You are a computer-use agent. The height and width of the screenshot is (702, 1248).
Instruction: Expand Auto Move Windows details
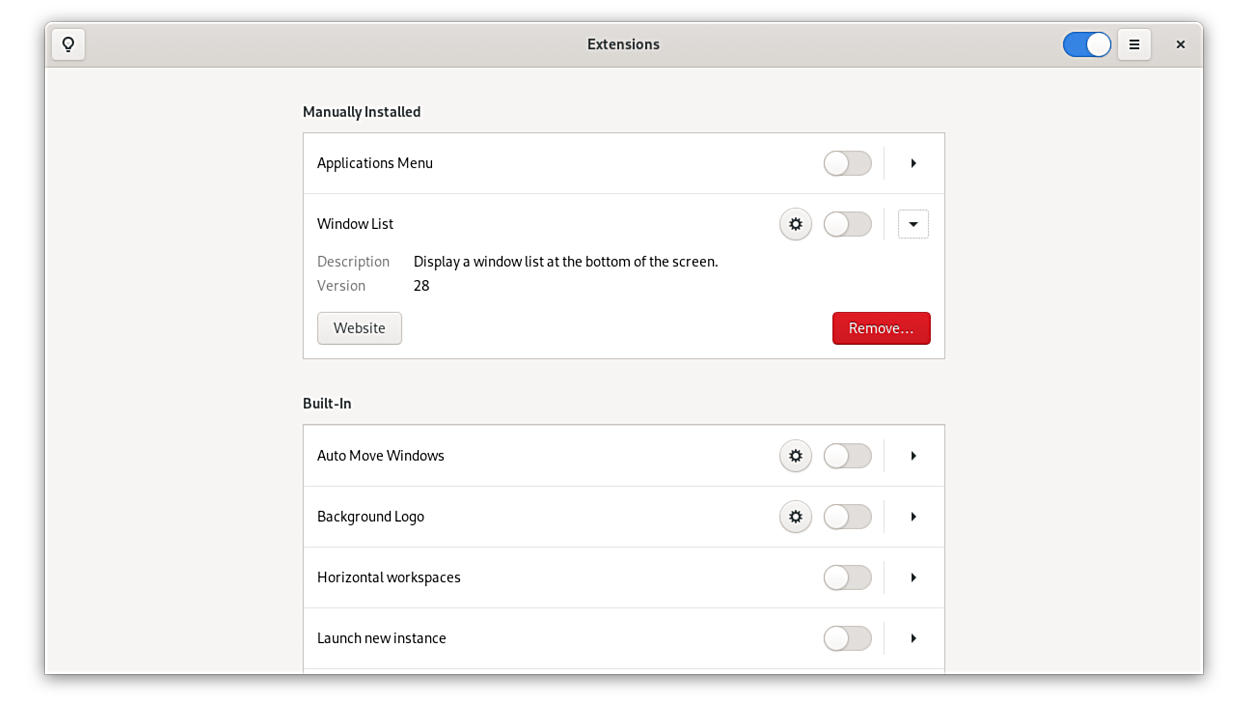click(913, 456)
